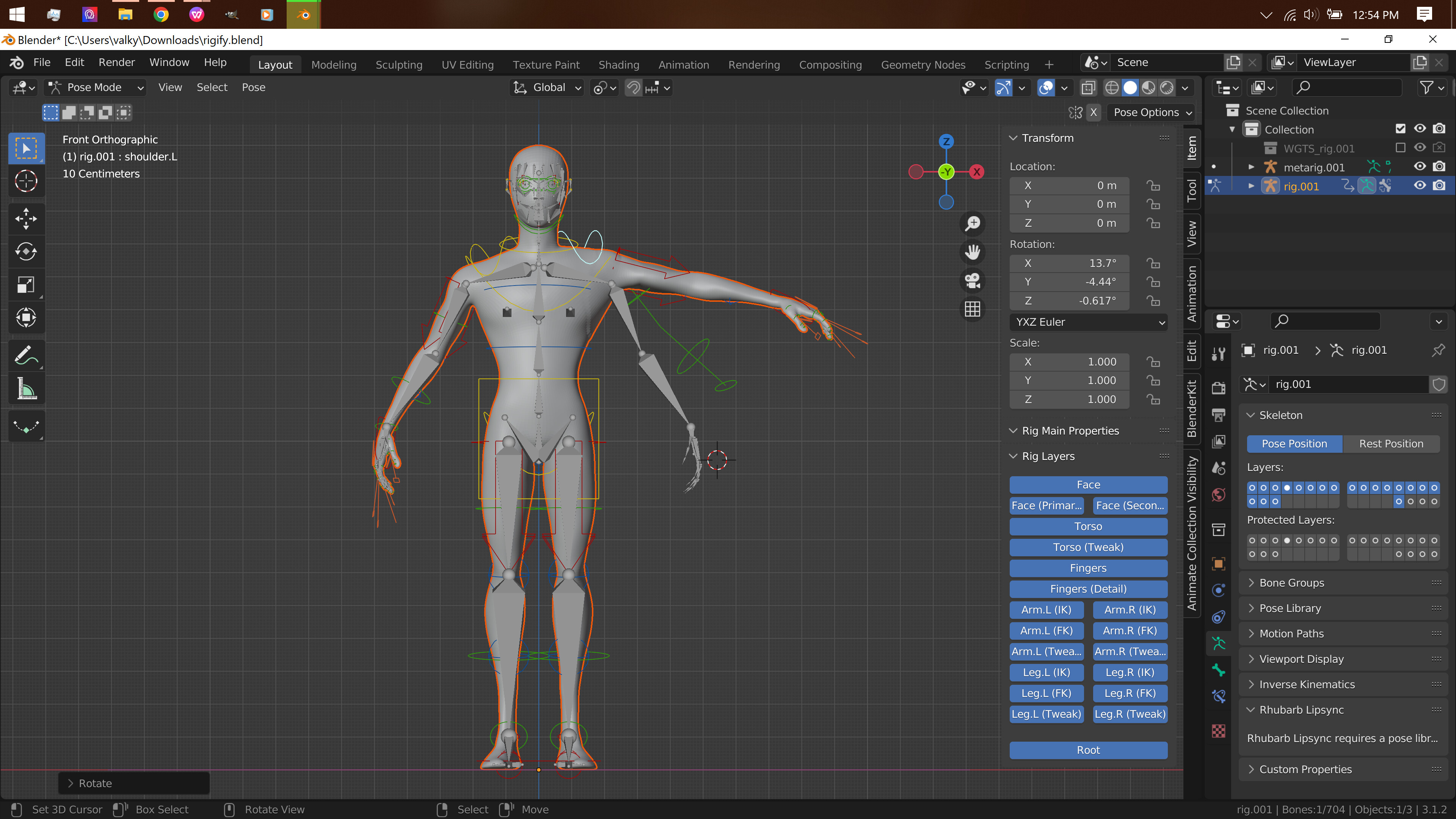Viewport: 1456px width, 819px height.
Task: Switch to the Sculpting workspace
Action: click(x=399, y=64)
